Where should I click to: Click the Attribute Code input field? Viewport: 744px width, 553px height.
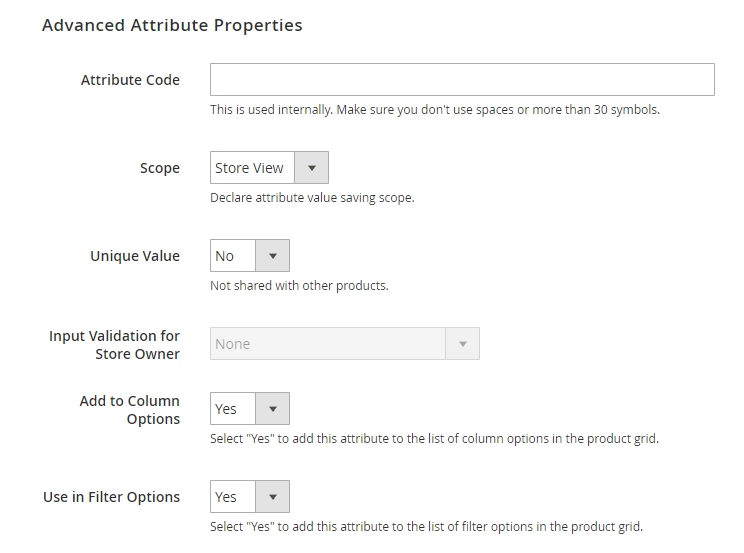tap(462, 80)
